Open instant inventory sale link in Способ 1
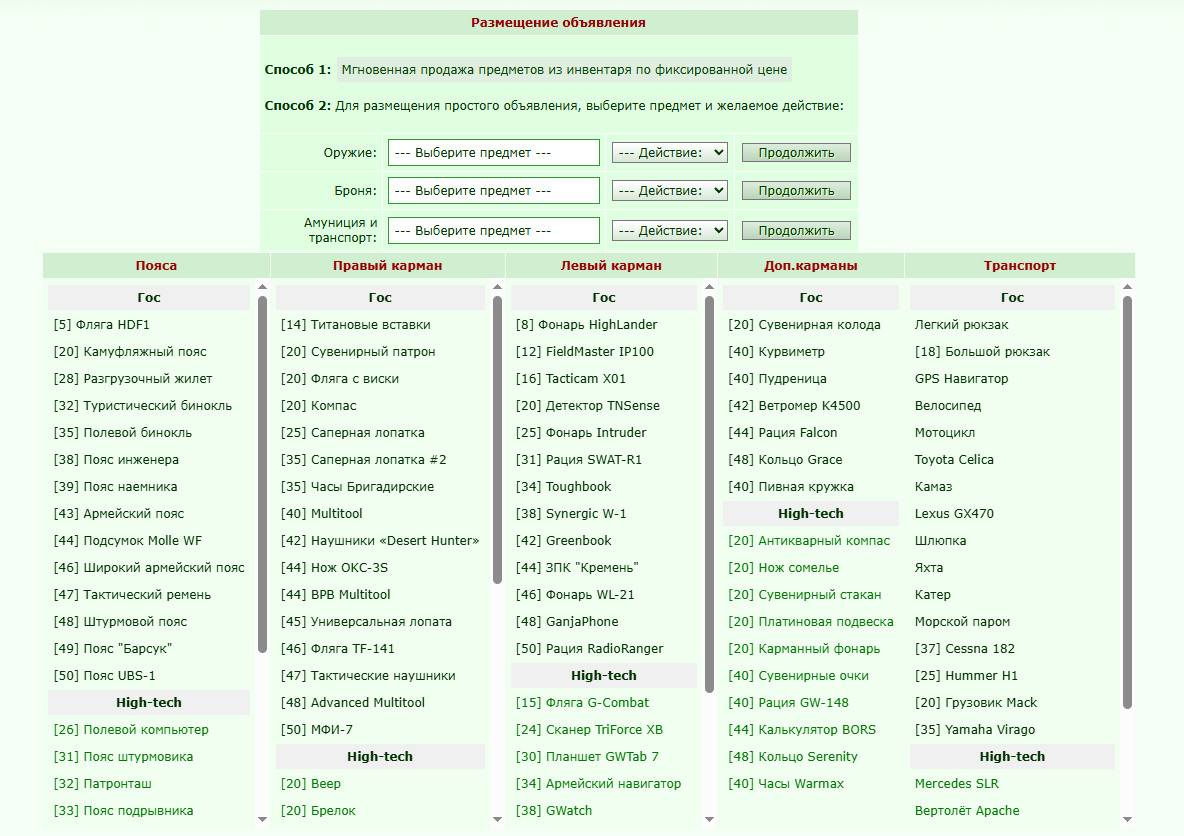Screen dimensions: 1184x836 click(564, 69)
